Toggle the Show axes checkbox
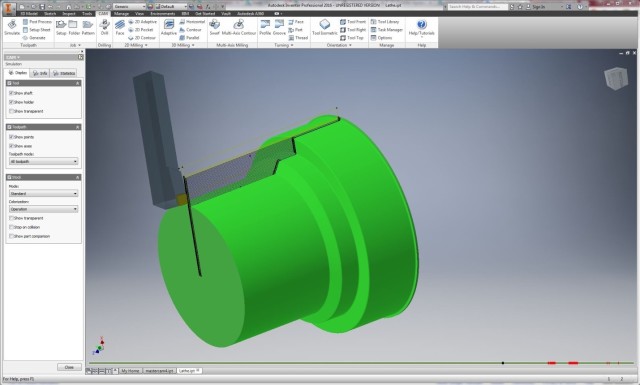640x385 pixels. click(11, 146)
